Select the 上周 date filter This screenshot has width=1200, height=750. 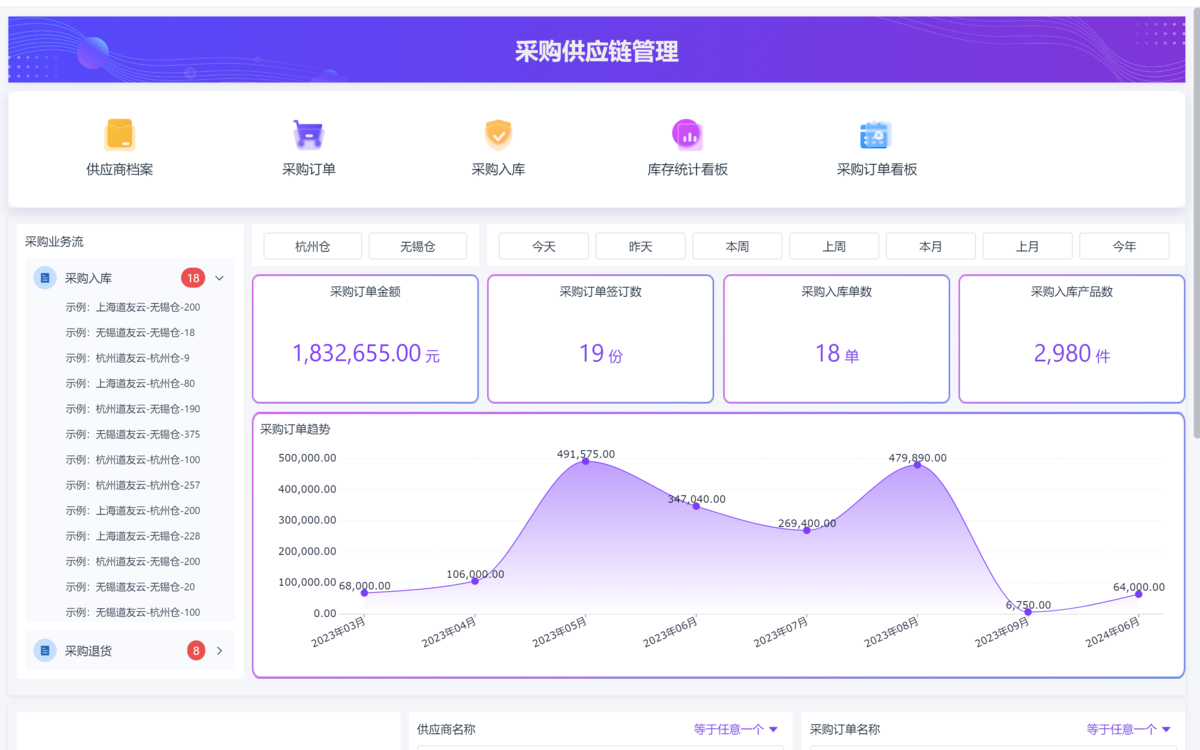point(834,246)
